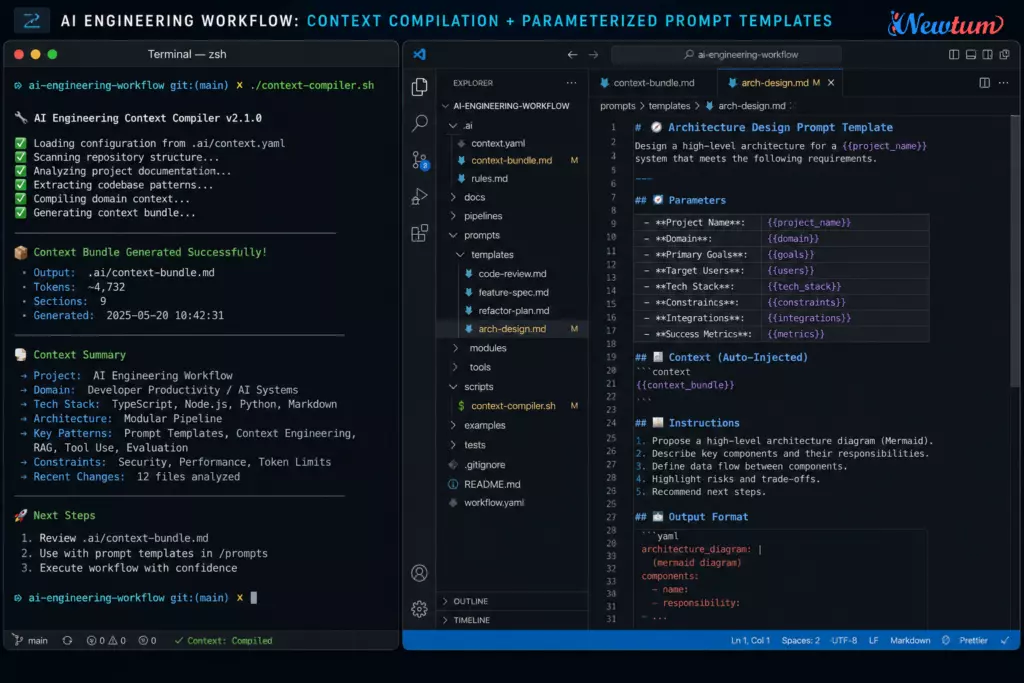
Task: Toggle the bottom panel layout icon
Action: pos(971,55)
